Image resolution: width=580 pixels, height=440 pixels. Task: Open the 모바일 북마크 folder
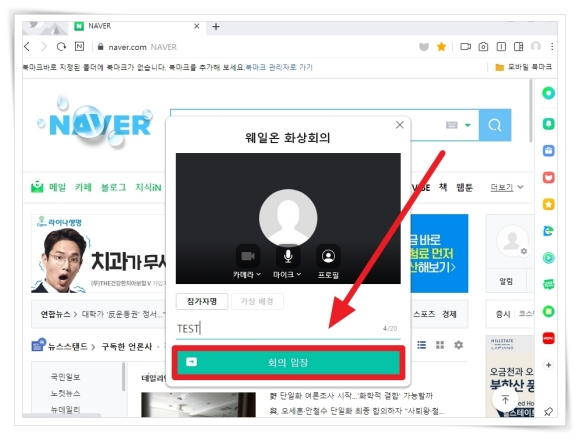coord(524,67)
